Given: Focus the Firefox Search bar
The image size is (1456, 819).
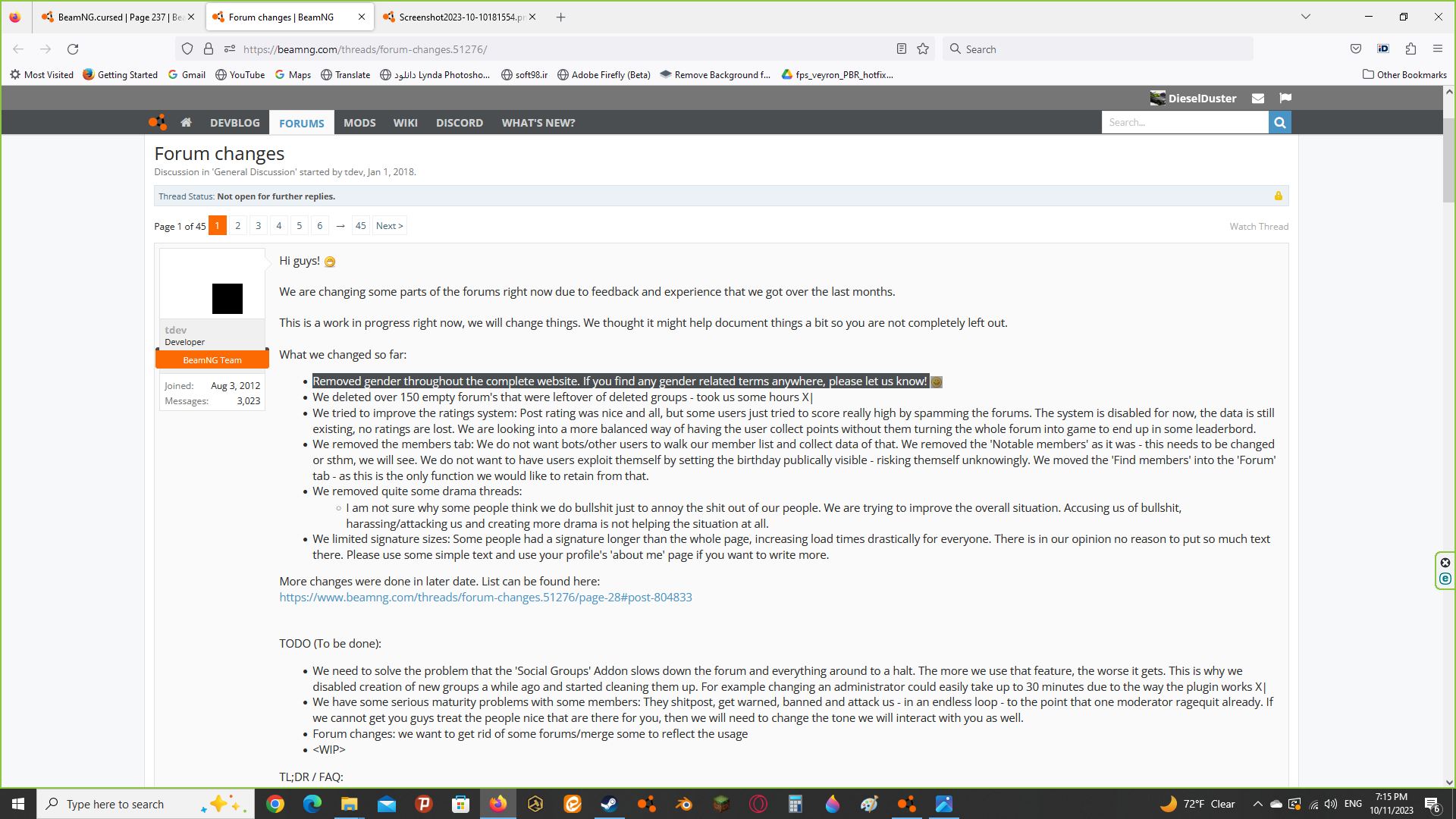Looking at the screenshot, I should coord(1097,49).
